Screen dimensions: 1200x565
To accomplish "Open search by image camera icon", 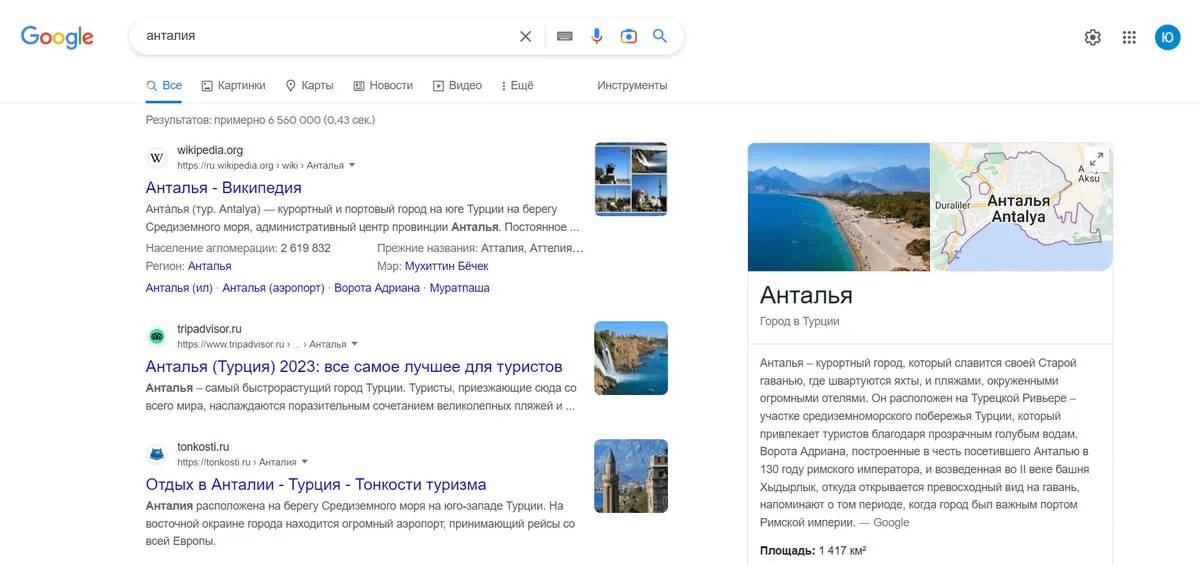I will [x=628, y=37].
